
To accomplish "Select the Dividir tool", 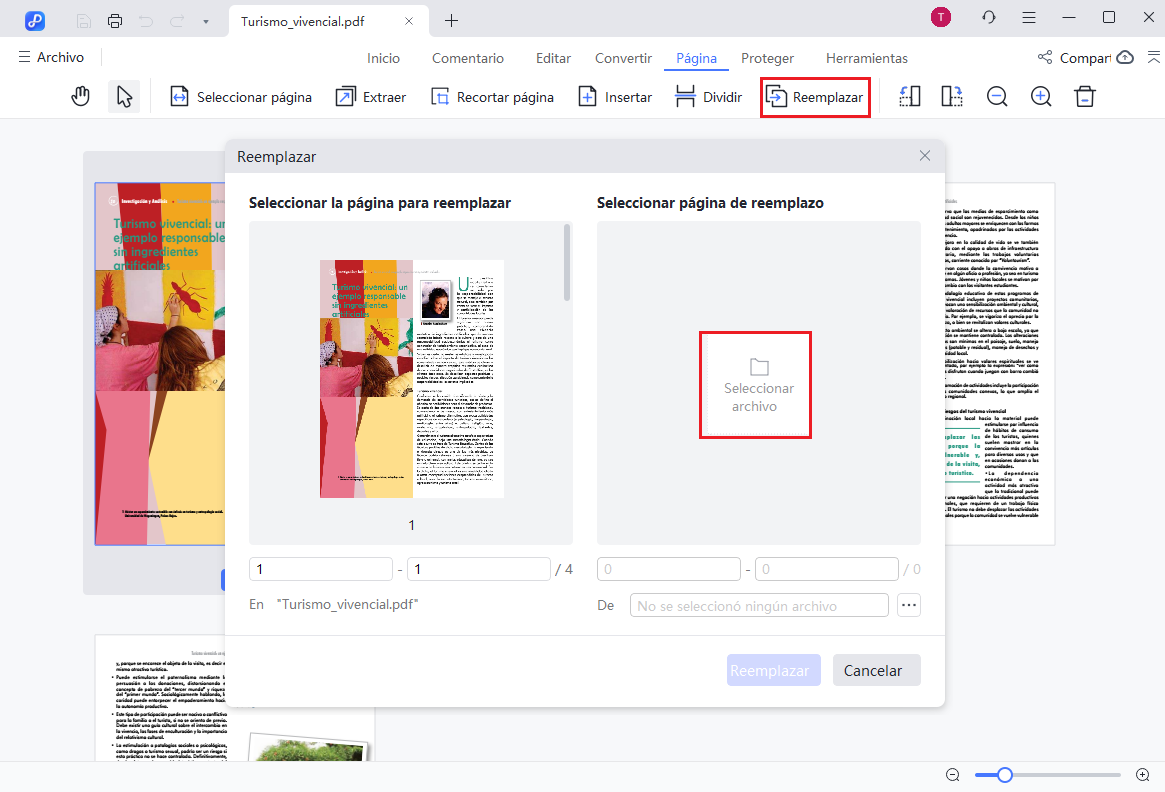I will [x=708, y=97].
